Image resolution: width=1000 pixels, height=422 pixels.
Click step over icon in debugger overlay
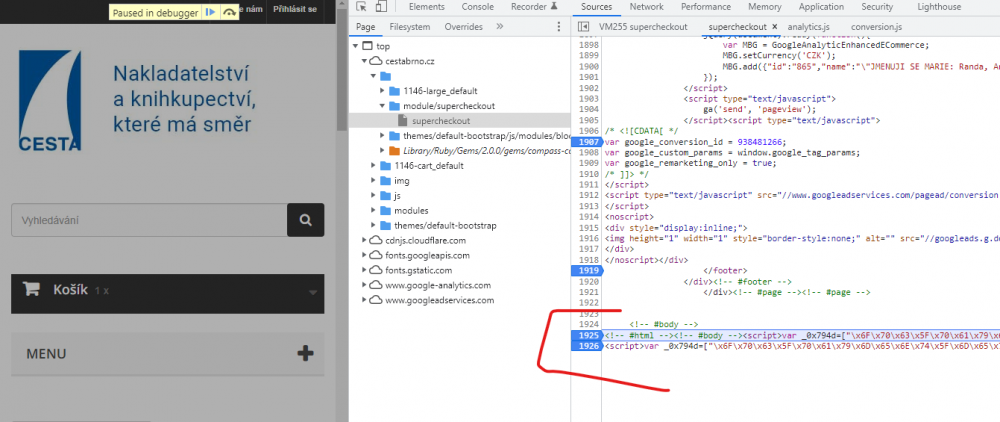pyautogui.click(x=230, y=11)
